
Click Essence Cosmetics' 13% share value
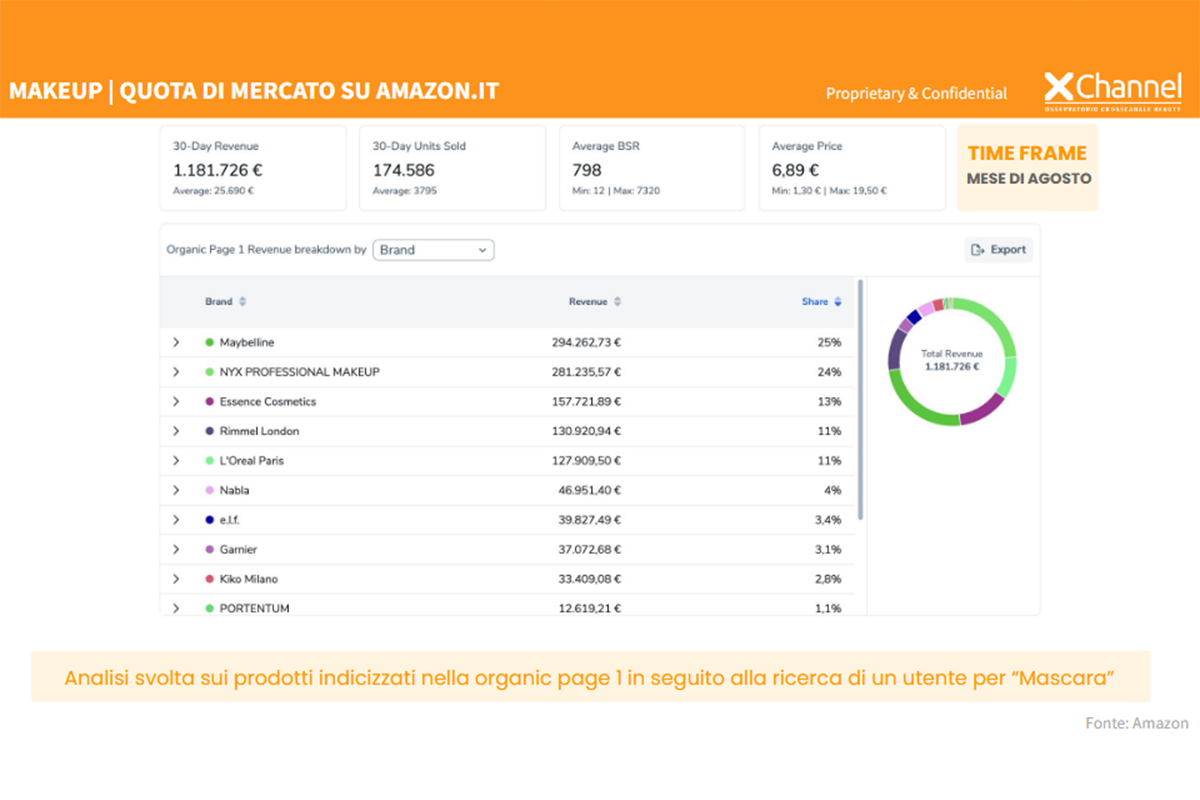(830, 401)
